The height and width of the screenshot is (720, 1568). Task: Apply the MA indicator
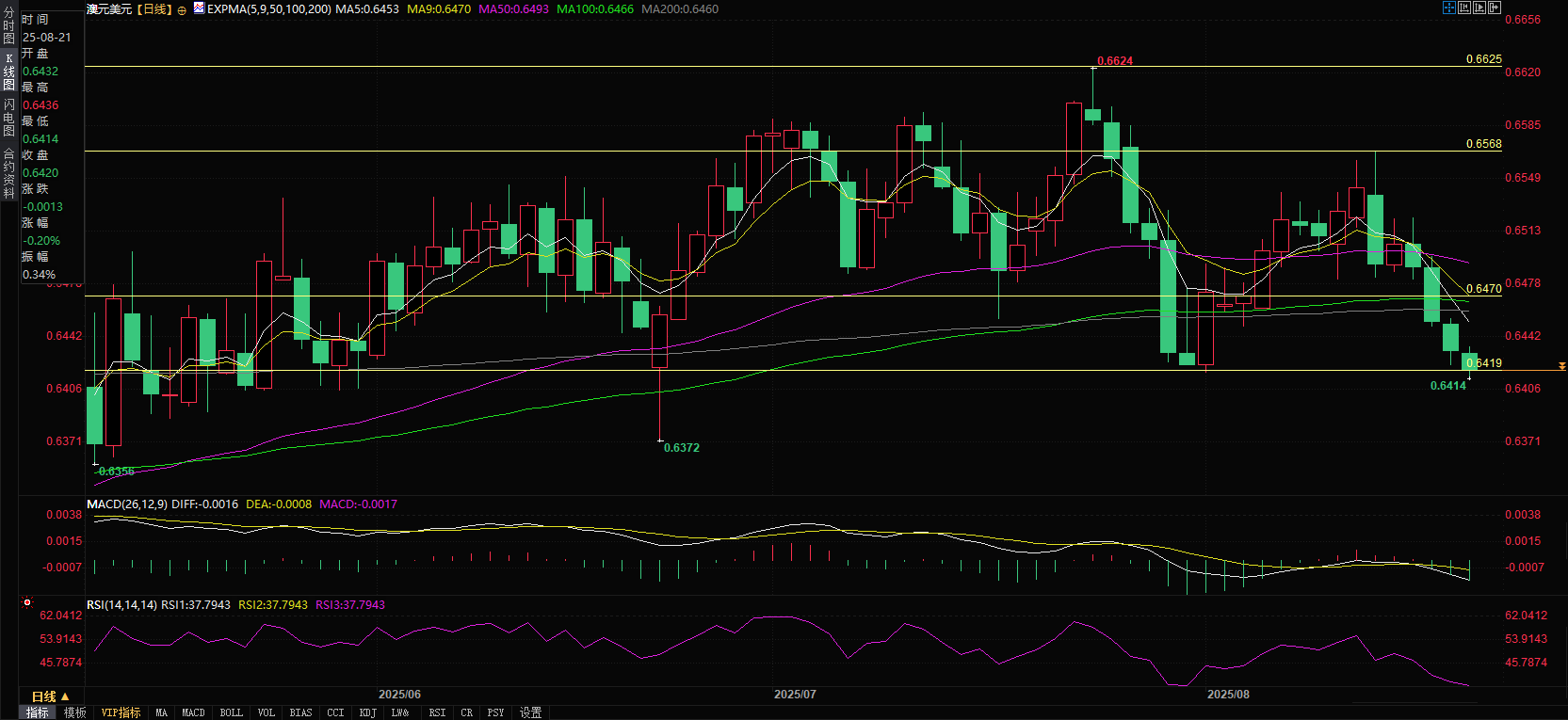coord(161,712)
